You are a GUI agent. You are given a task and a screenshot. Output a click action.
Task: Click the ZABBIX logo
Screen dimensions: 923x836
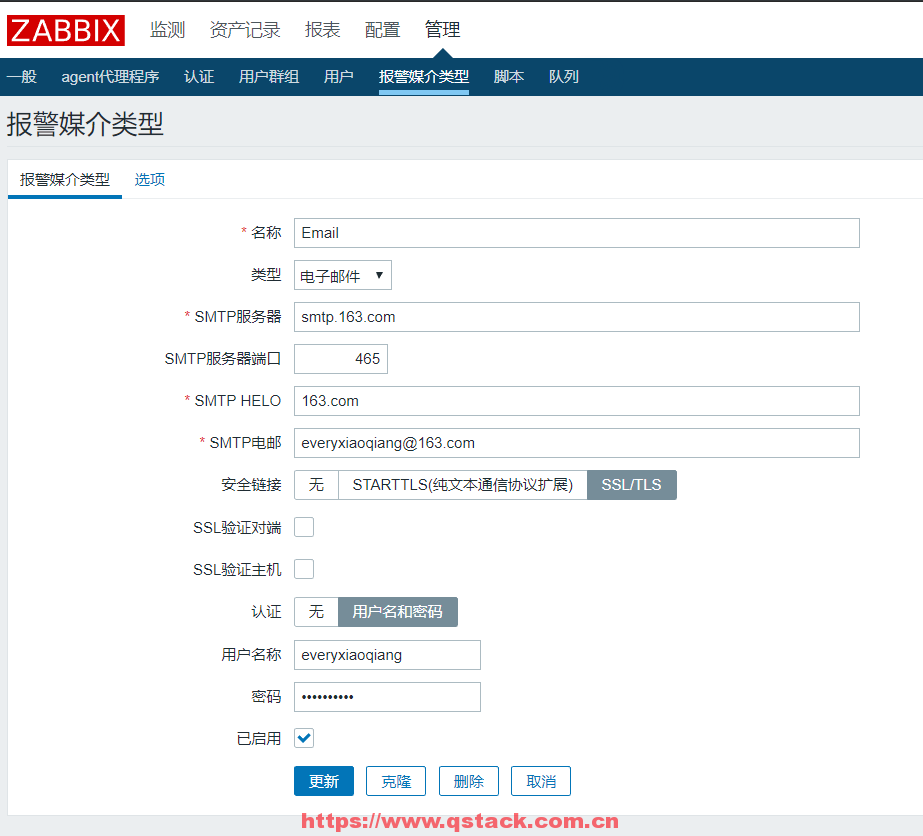click(x=66, y=30)
